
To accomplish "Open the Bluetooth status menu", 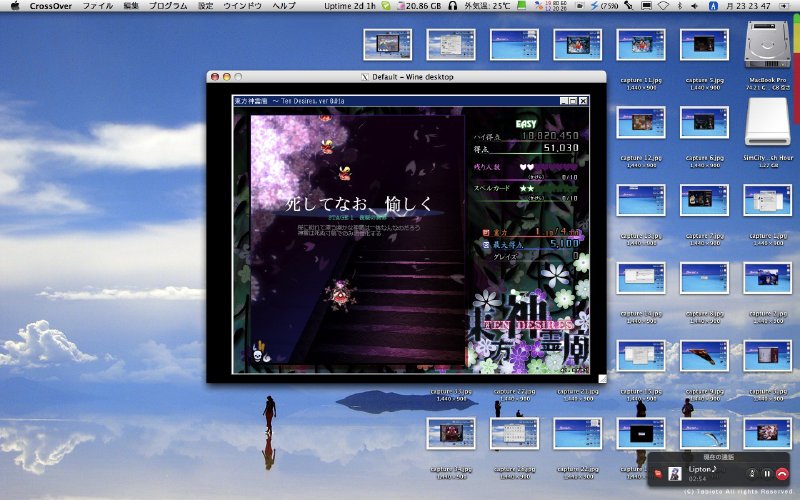I will [679, 6].
